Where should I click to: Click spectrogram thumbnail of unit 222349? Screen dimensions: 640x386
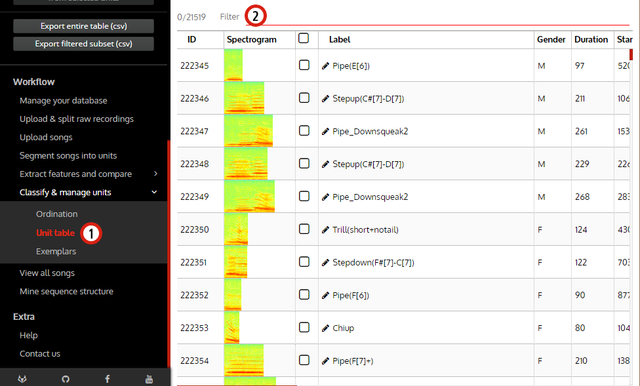(249, 197)
